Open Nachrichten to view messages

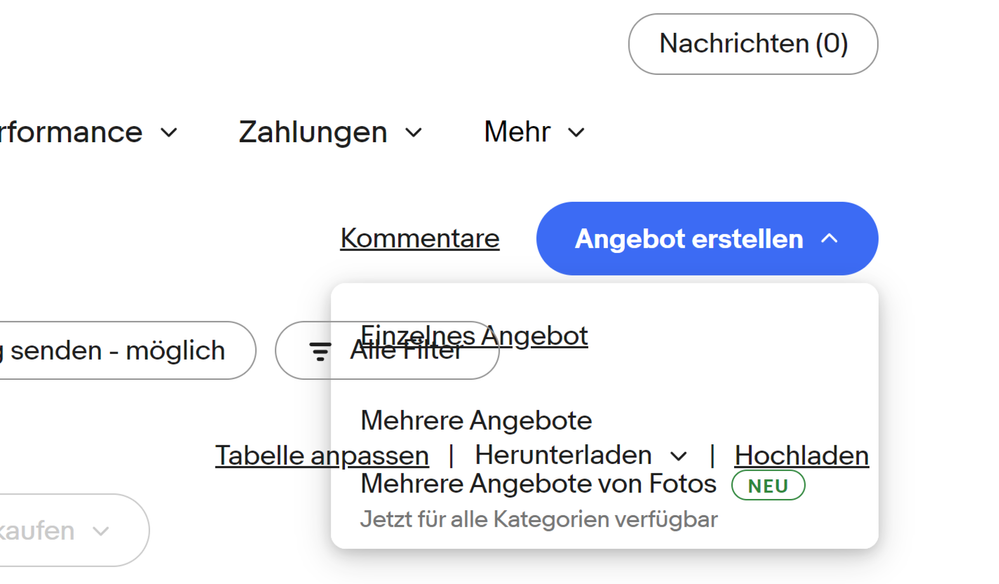(752, 44)
